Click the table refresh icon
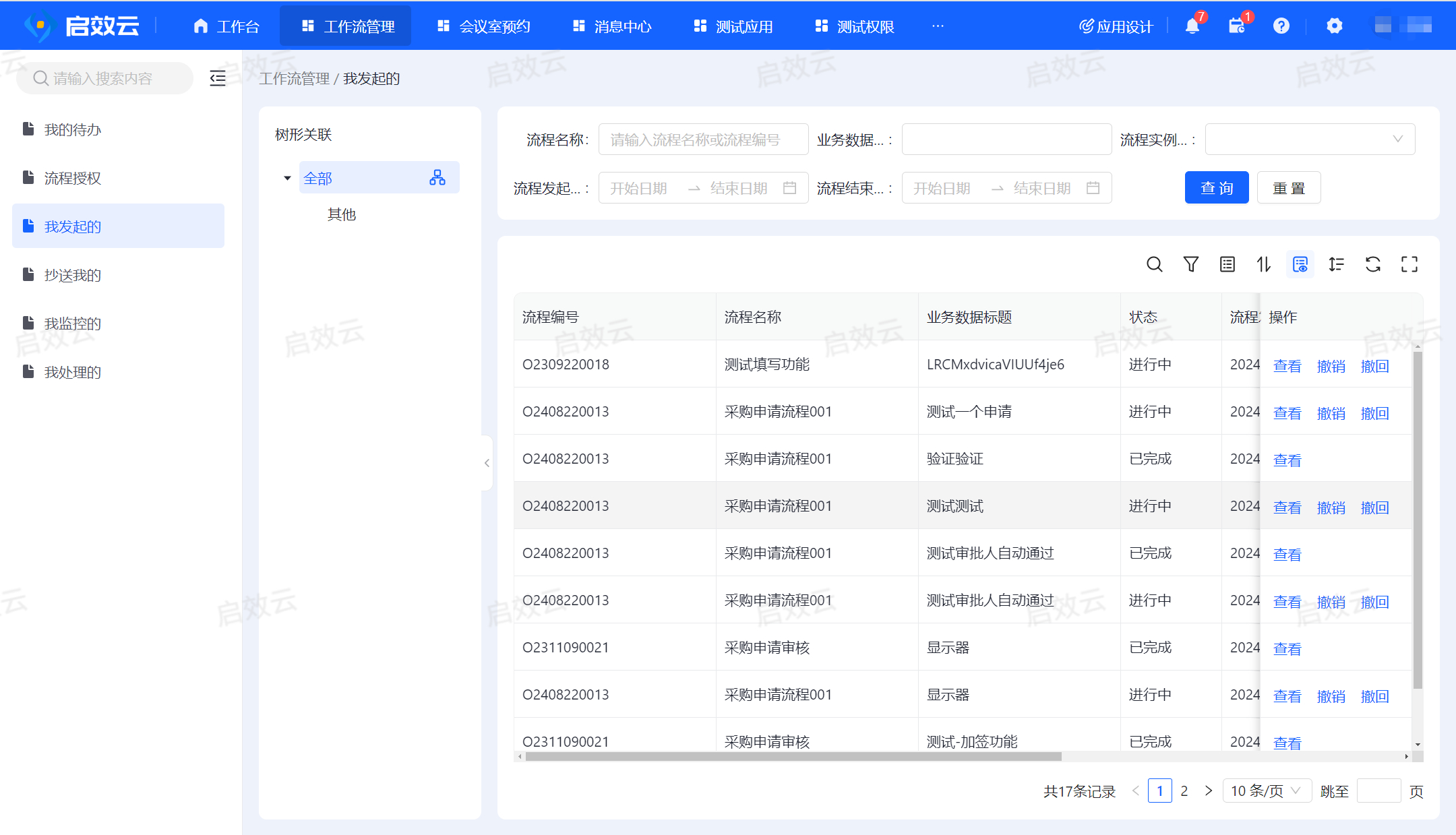 pyautogui.click(x=1372, y=264)
